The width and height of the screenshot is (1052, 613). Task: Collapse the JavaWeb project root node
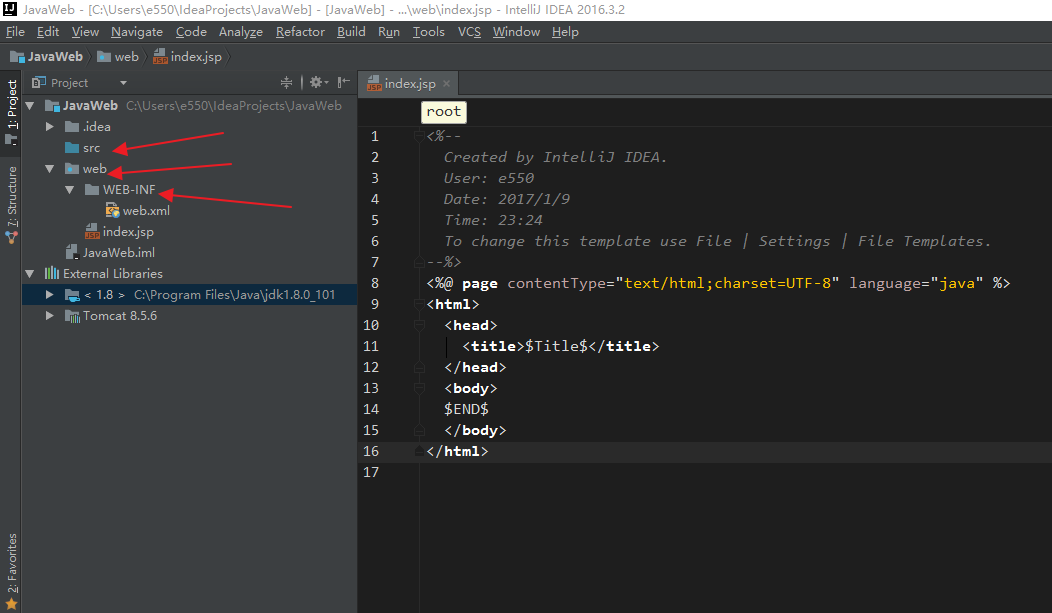(30, 106)
